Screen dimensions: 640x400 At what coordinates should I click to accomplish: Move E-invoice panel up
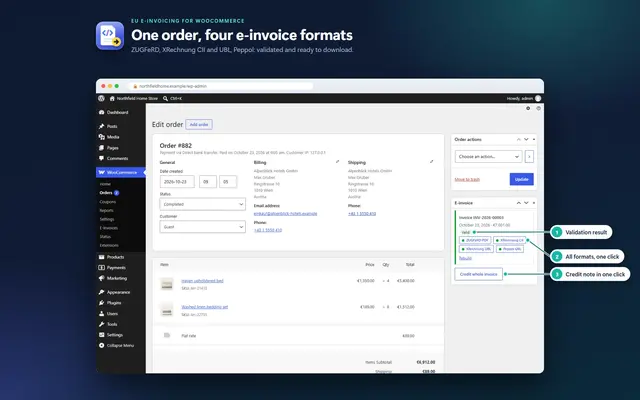[x=518, y=203]
